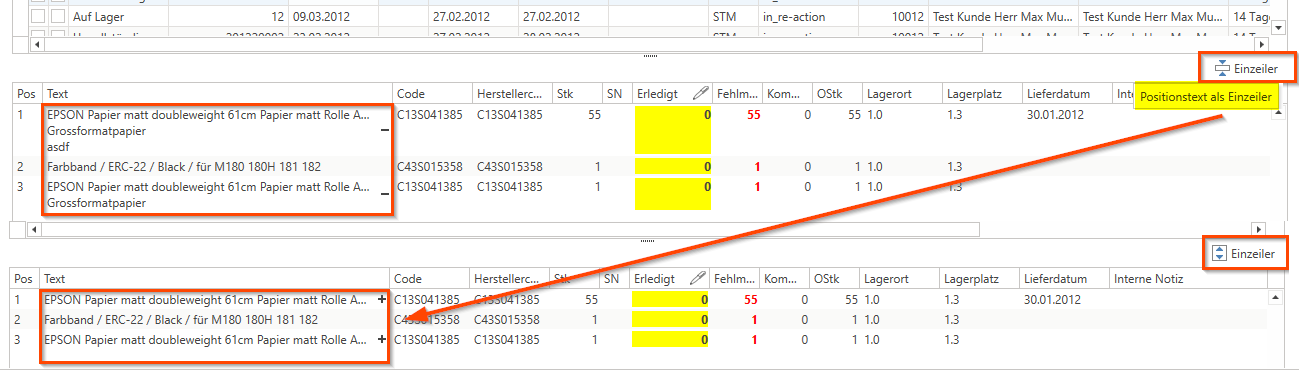Click the pencil icon in upper Erledigt header

(x=700, y=93)
